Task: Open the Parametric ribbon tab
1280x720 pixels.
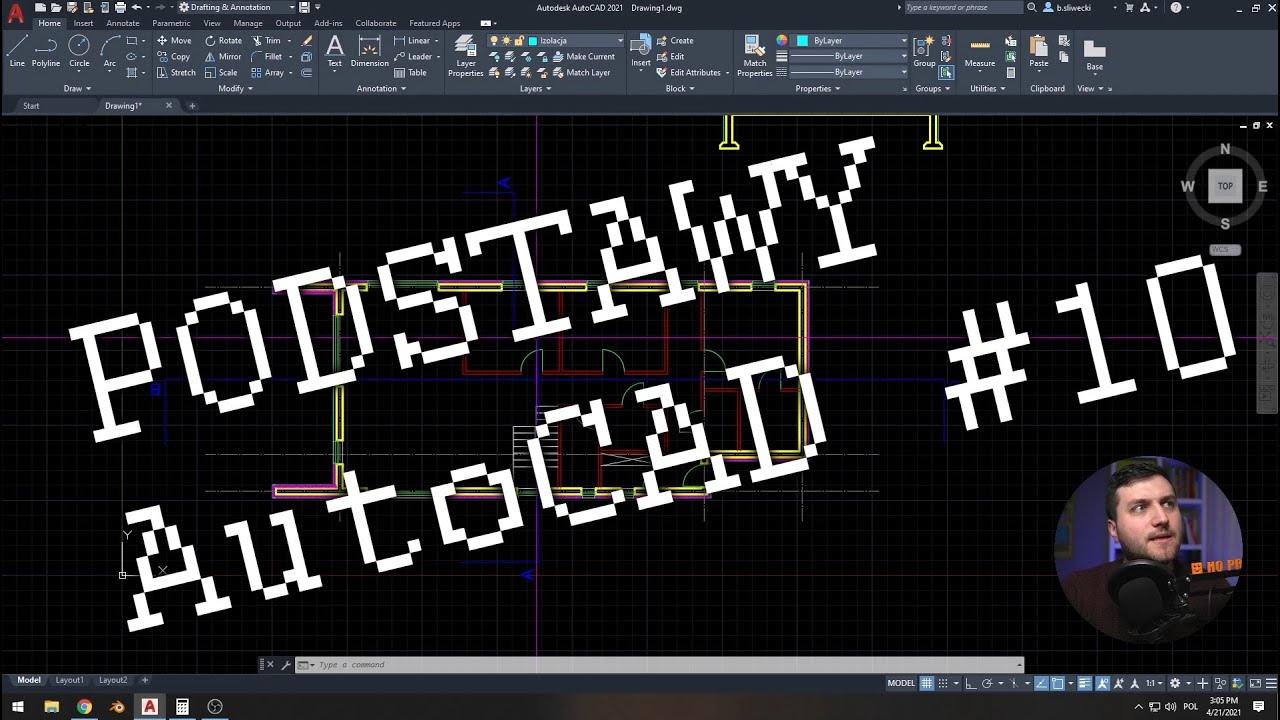Action: (171, 23)
